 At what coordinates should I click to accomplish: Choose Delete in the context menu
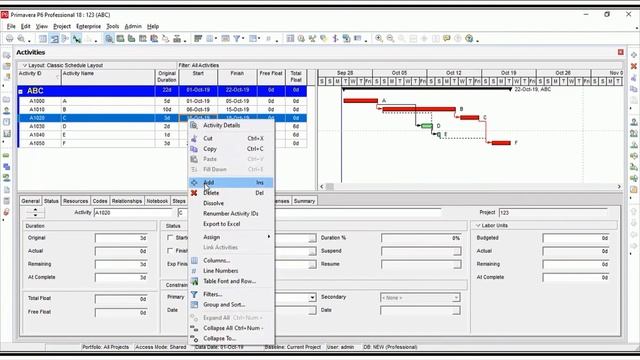pos(231,193)
